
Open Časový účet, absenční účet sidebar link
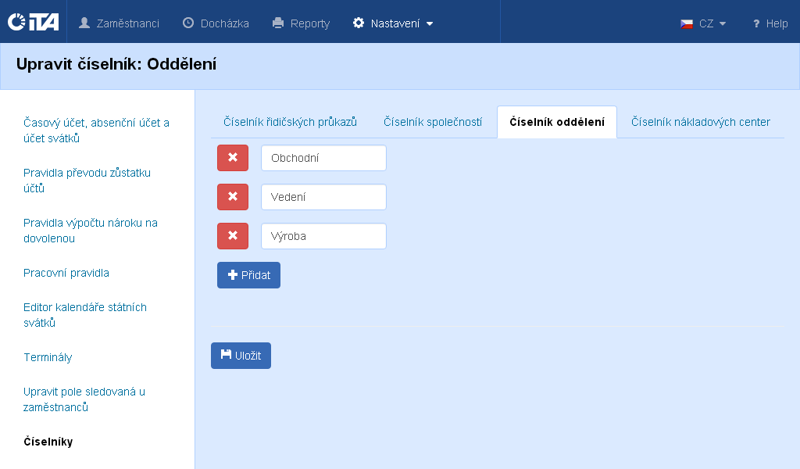coord(96,130)
